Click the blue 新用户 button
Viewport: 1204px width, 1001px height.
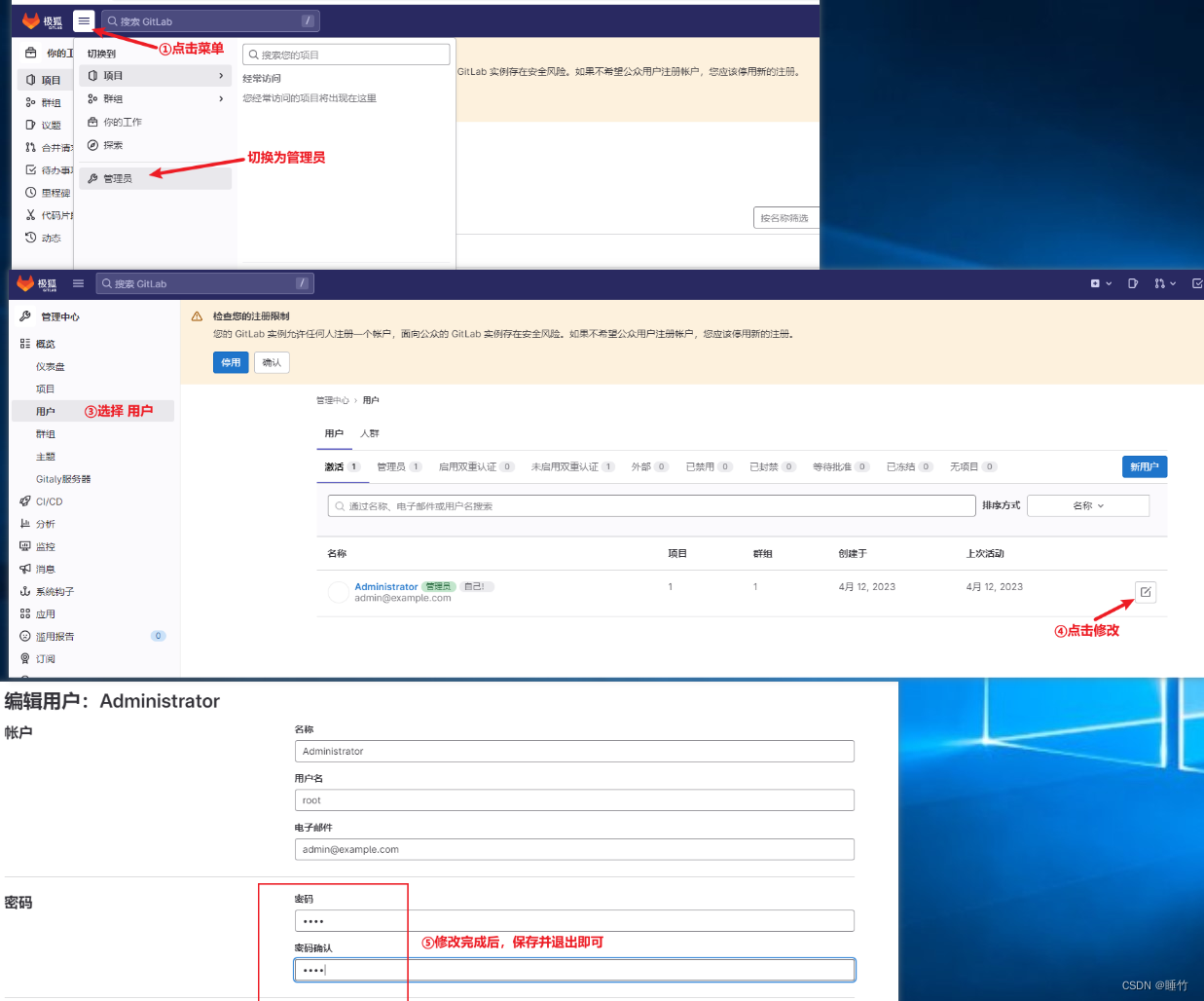tap(1145, 466)
